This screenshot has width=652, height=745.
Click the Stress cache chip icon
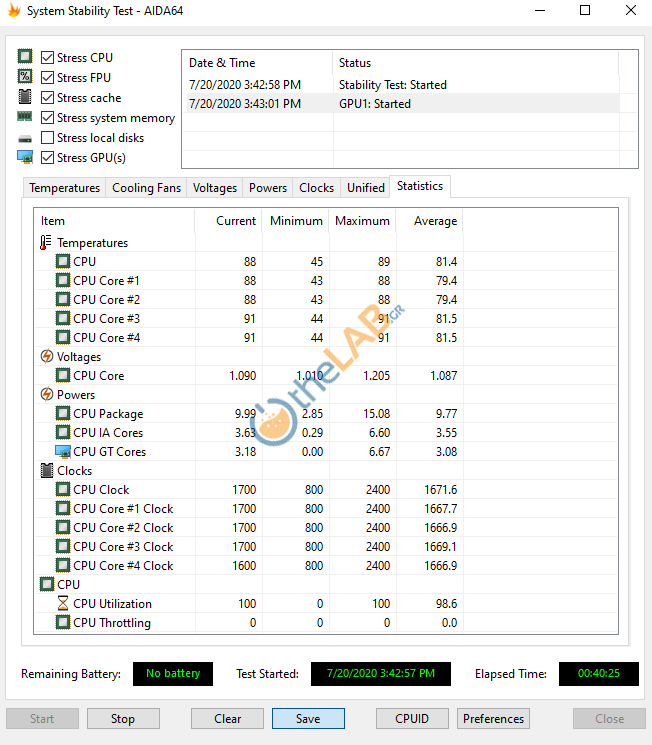click(x=25, y=96)
